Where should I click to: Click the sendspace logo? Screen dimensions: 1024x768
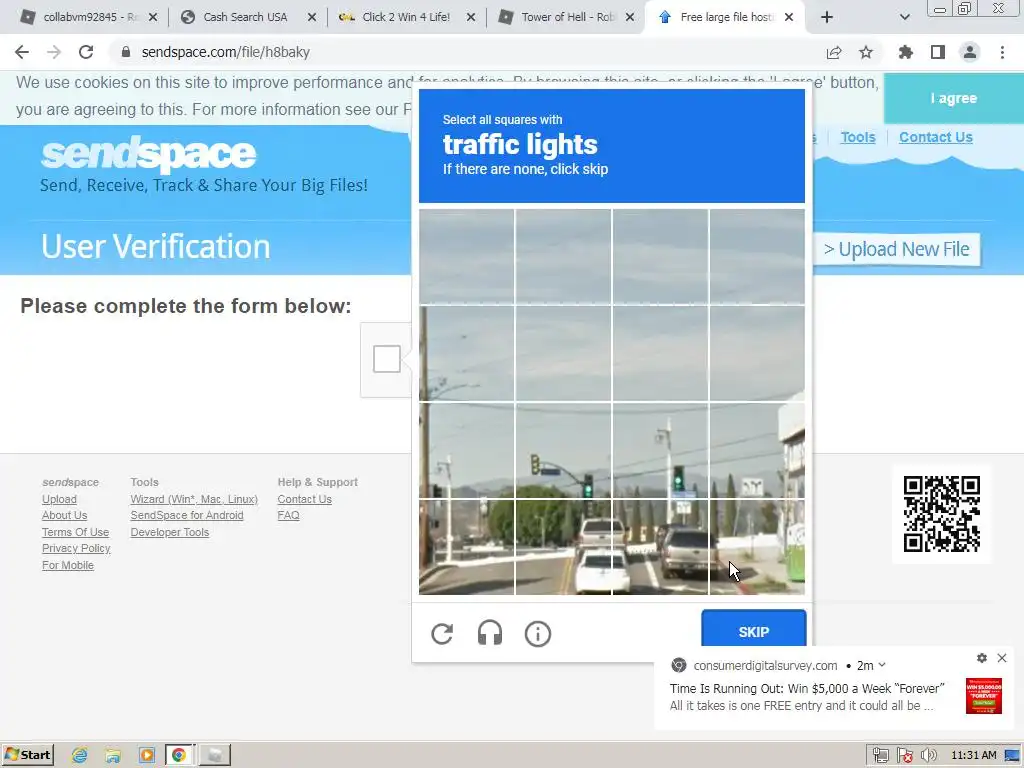click(x=148, y=154)
